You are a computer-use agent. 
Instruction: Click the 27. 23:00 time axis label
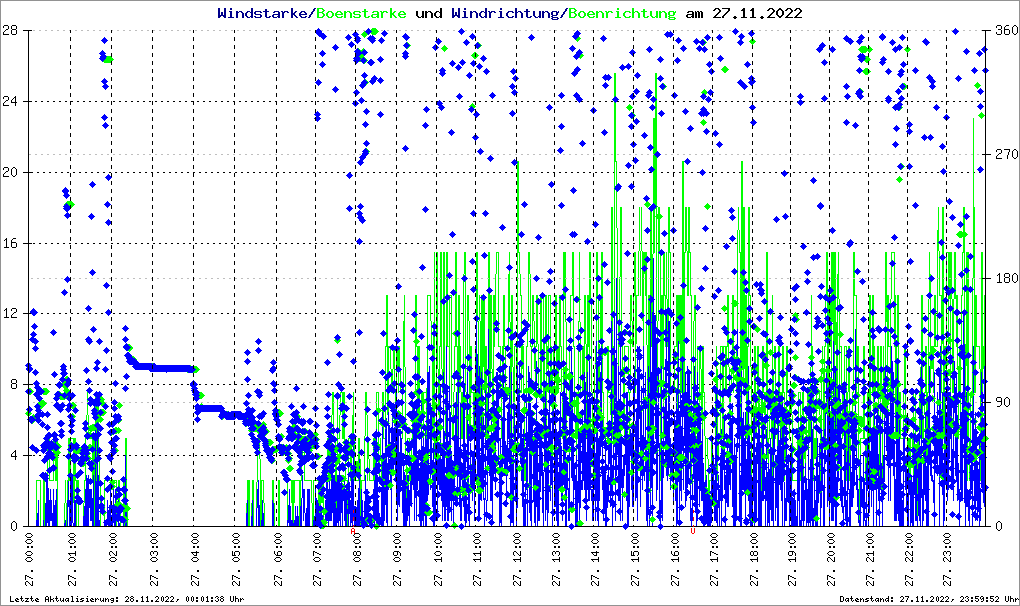click(946, 560)
